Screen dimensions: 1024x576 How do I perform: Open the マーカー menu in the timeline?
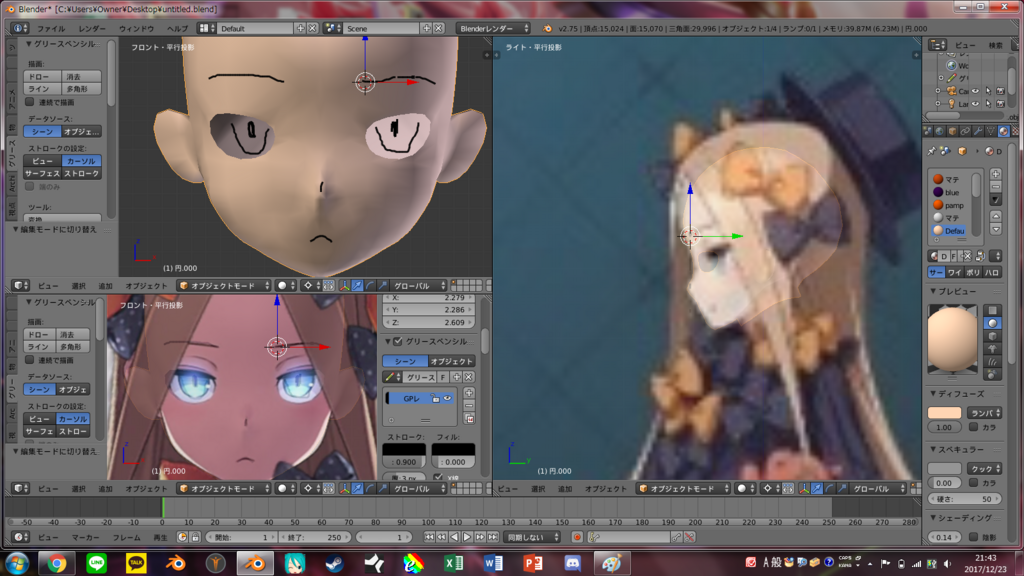pos(86,537)
